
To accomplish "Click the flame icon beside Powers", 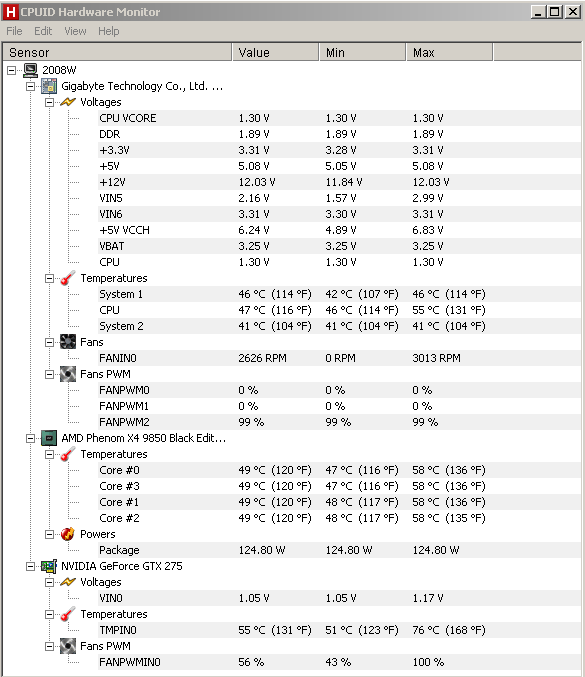I will tap(68, 534).
